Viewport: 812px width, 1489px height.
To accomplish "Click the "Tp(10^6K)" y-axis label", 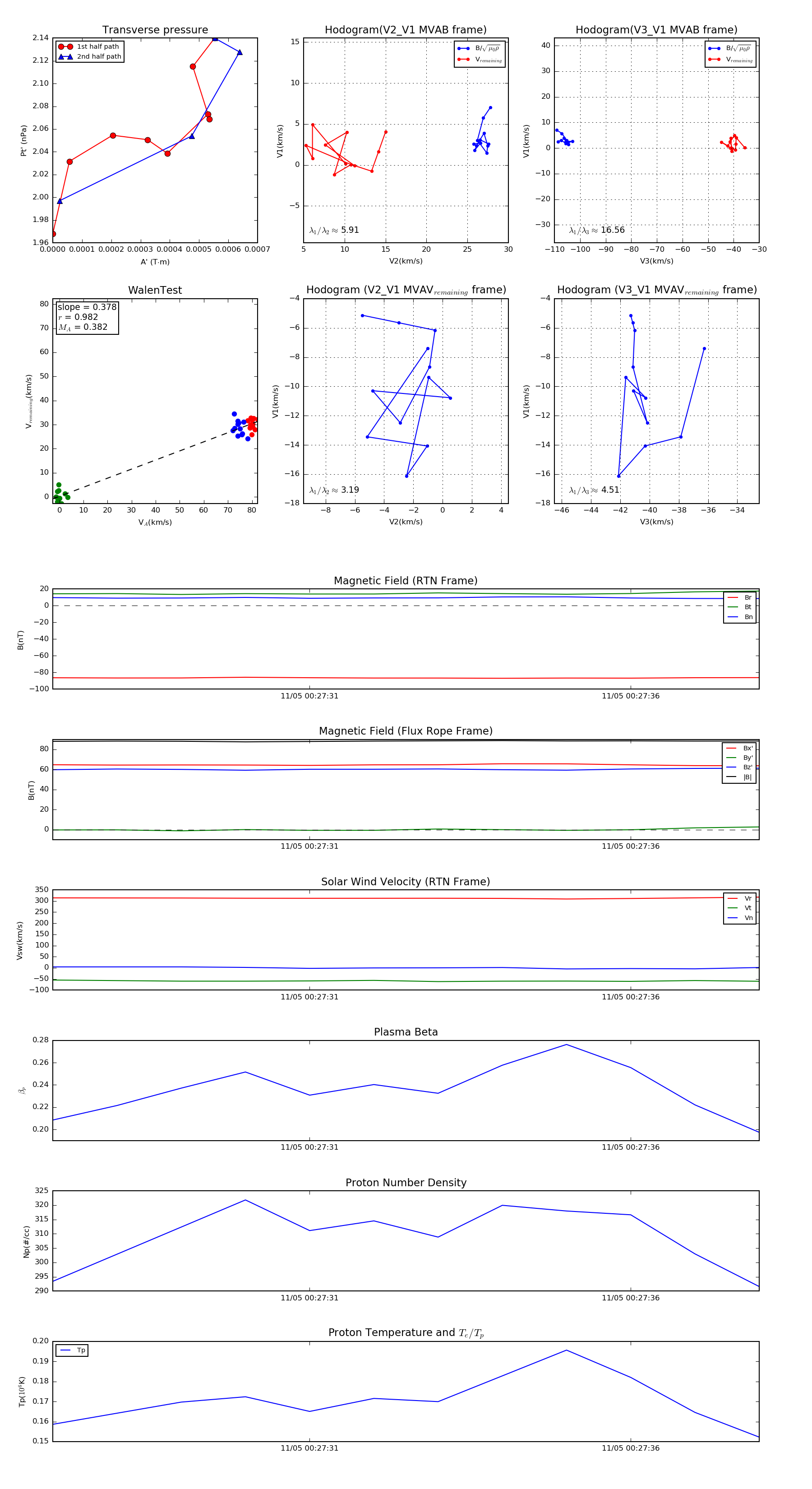I will pos(22,1392).
